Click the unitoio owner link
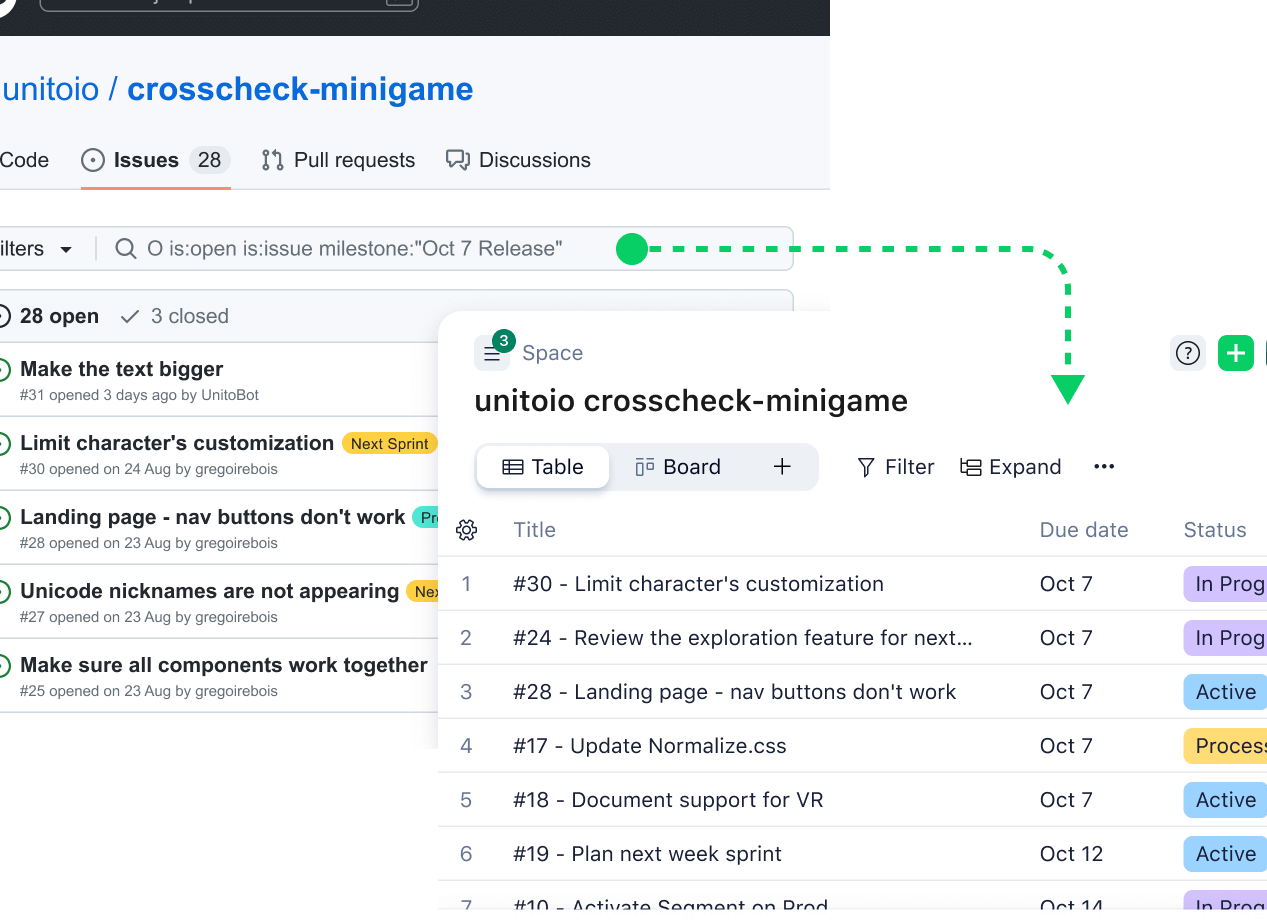Screen dimensions: 1267x921 click(50, 89)
